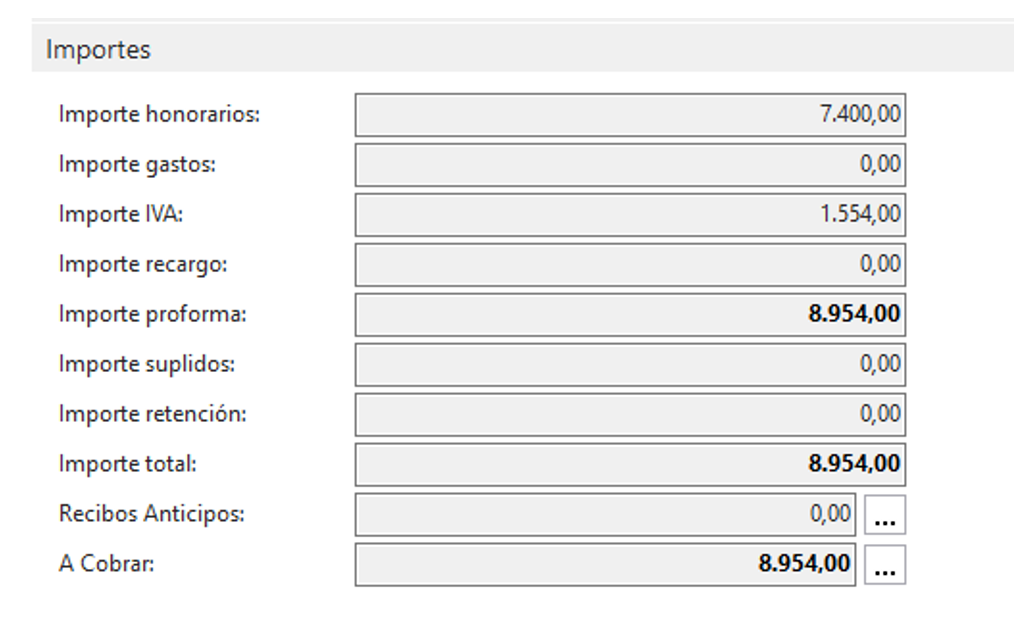The width and height of the screenshot is (1029, 636).
Task: Open the Recibos Anticipos ellipsis button
Action: 885,515
